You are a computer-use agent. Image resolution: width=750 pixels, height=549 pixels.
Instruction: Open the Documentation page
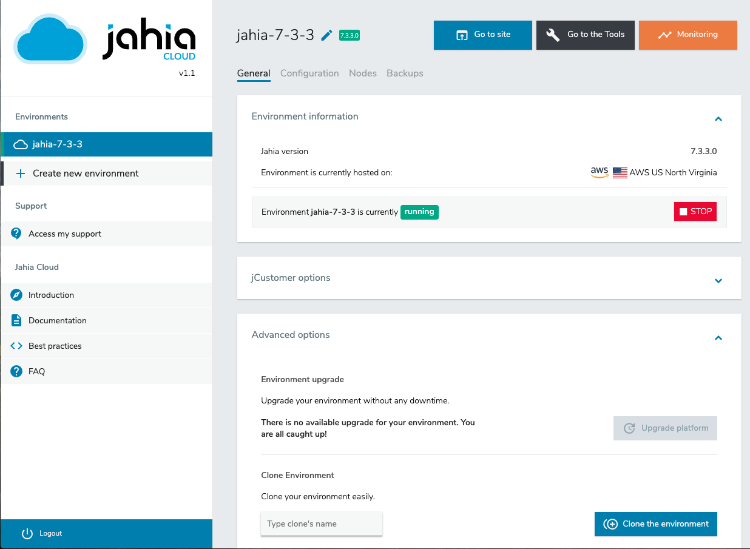tap(106, 320)
